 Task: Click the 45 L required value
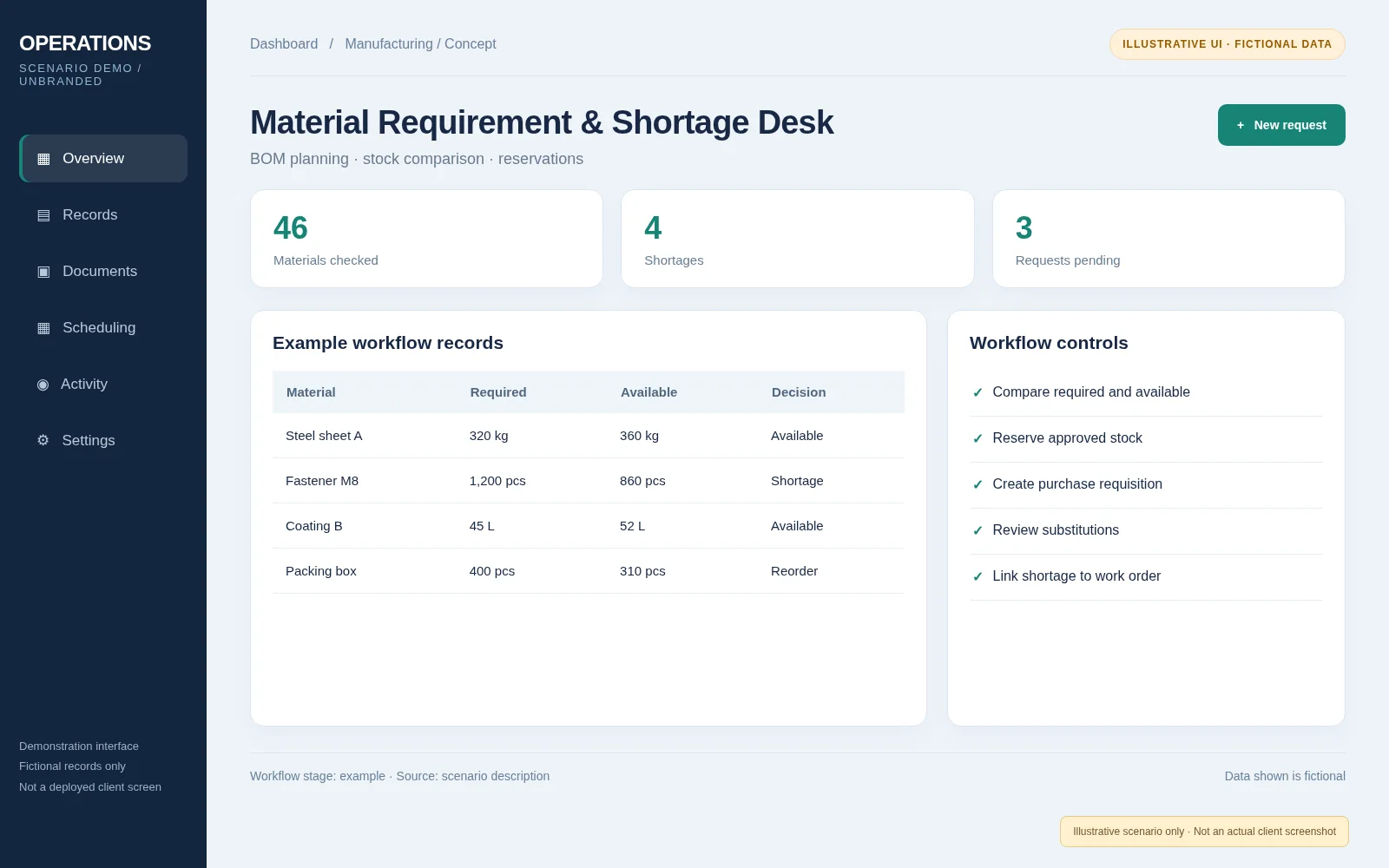(x=482, y=526)
